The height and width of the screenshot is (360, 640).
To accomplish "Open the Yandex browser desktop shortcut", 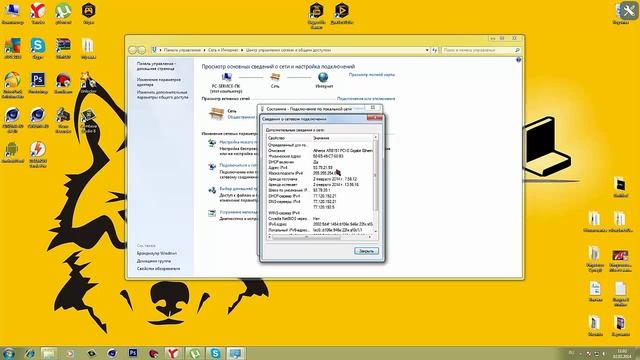I will pyautogui.click(x=38, y=13).
